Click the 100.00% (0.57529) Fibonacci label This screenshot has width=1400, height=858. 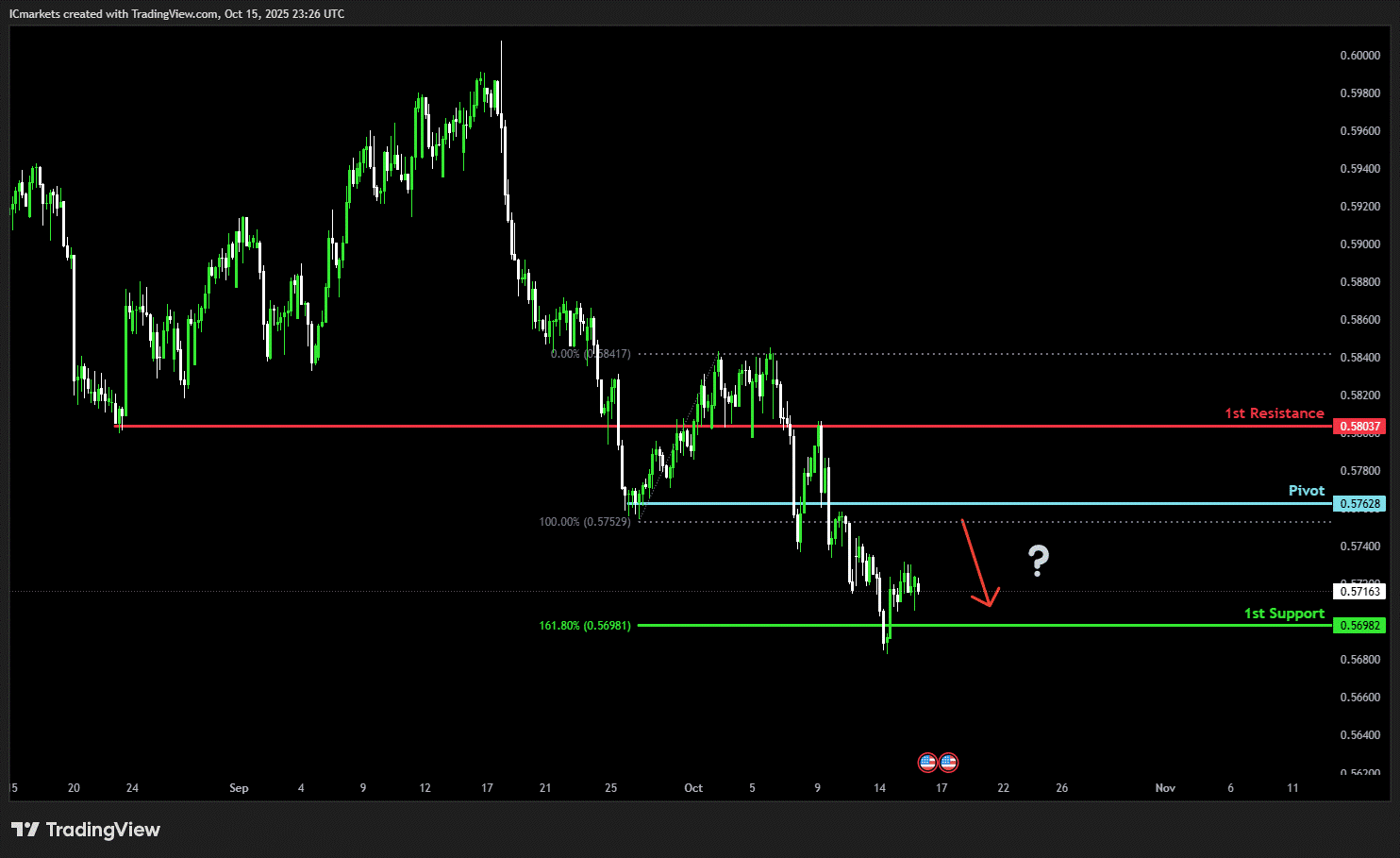584,522
